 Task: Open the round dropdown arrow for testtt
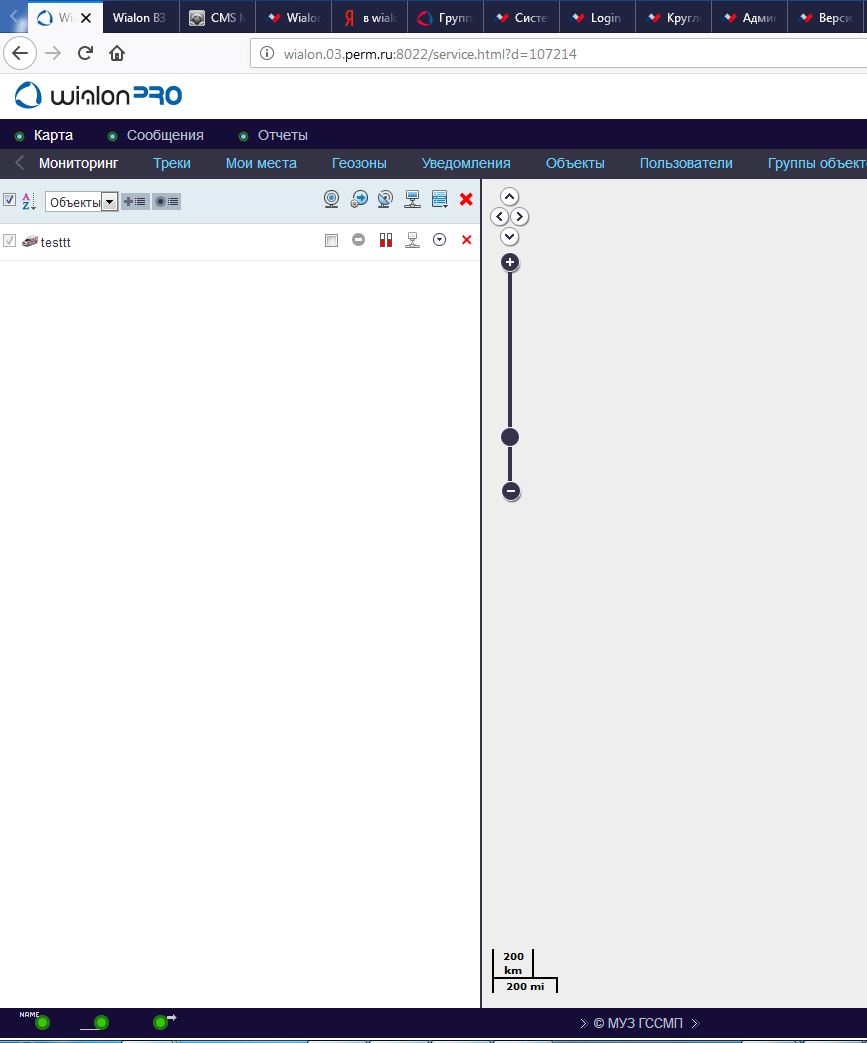[439, 240]
